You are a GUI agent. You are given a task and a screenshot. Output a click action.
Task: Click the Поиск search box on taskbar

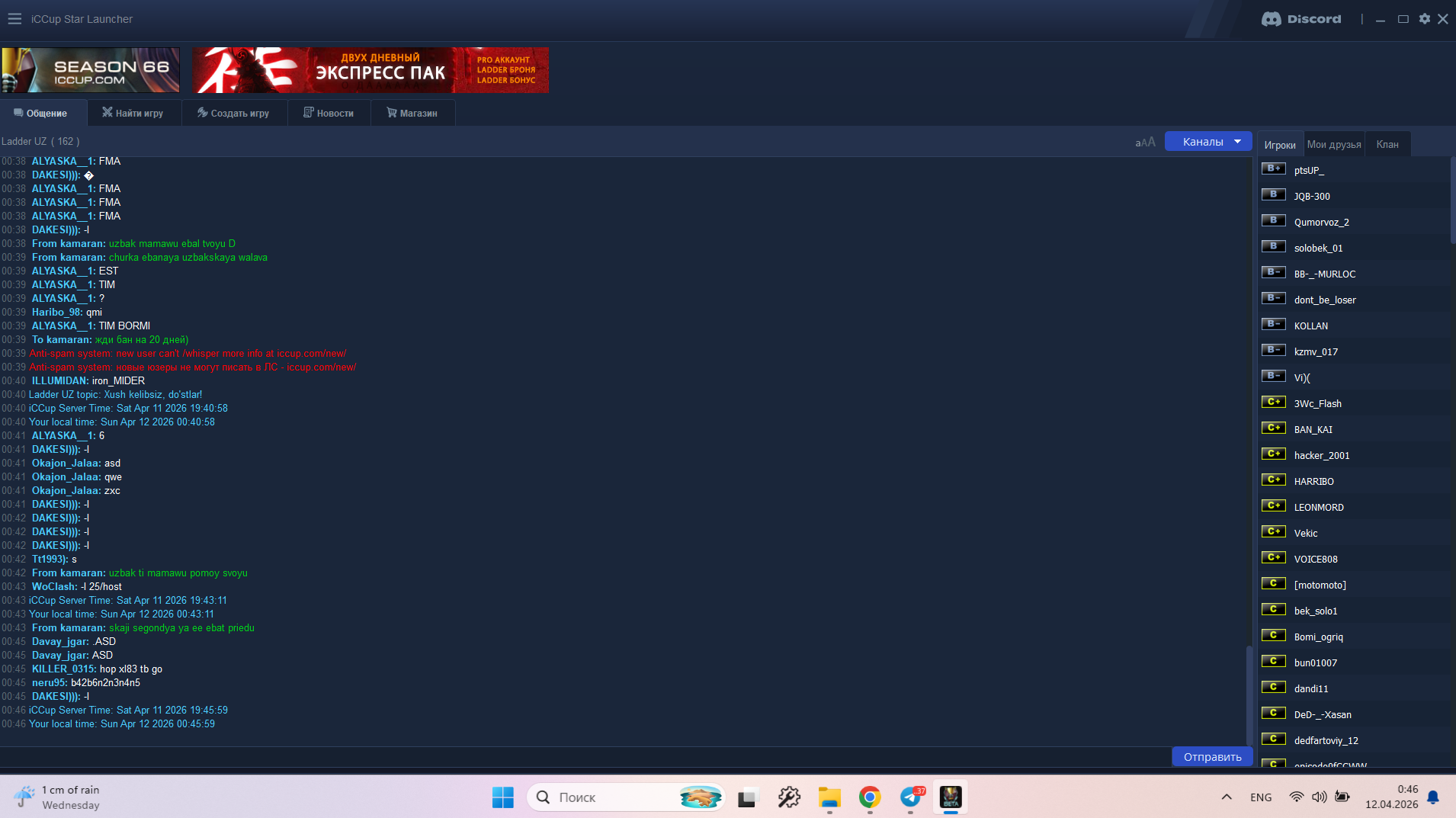(x=625, y=797)
